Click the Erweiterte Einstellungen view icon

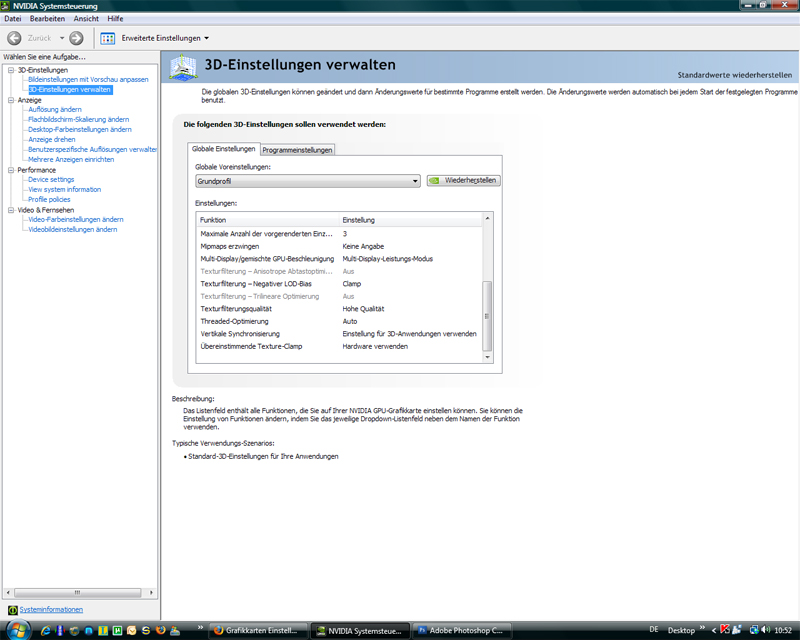tap(108, 38)
